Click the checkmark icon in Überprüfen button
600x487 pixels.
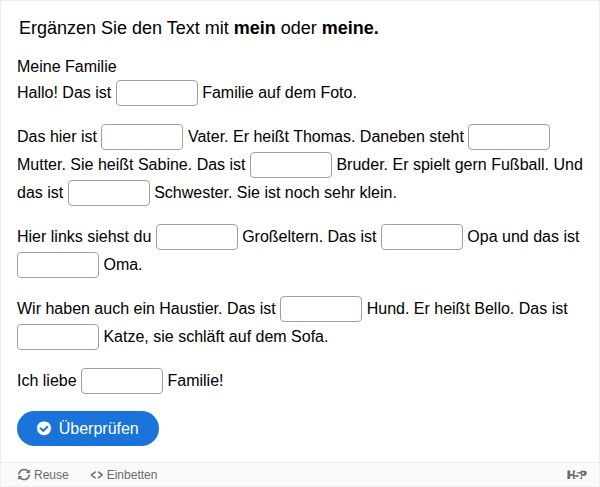[x=44, y=429]
